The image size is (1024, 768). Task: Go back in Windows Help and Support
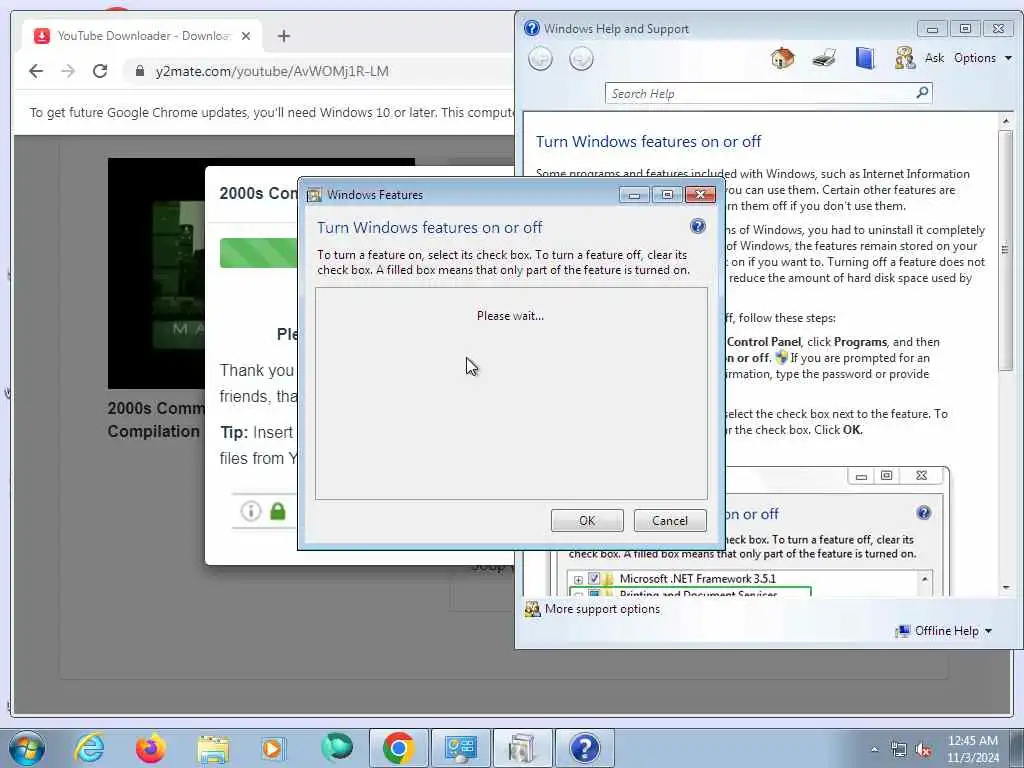pos(540,59)
